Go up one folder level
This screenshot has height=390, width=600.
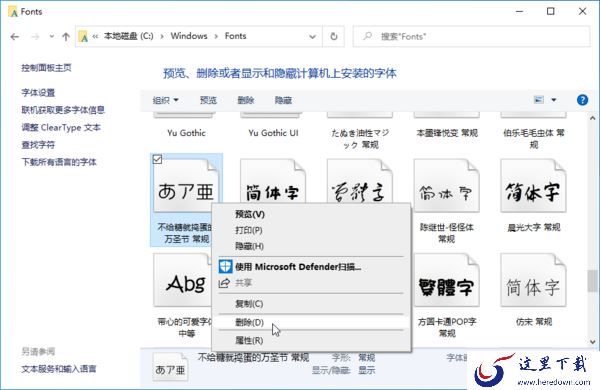[66, 37]
